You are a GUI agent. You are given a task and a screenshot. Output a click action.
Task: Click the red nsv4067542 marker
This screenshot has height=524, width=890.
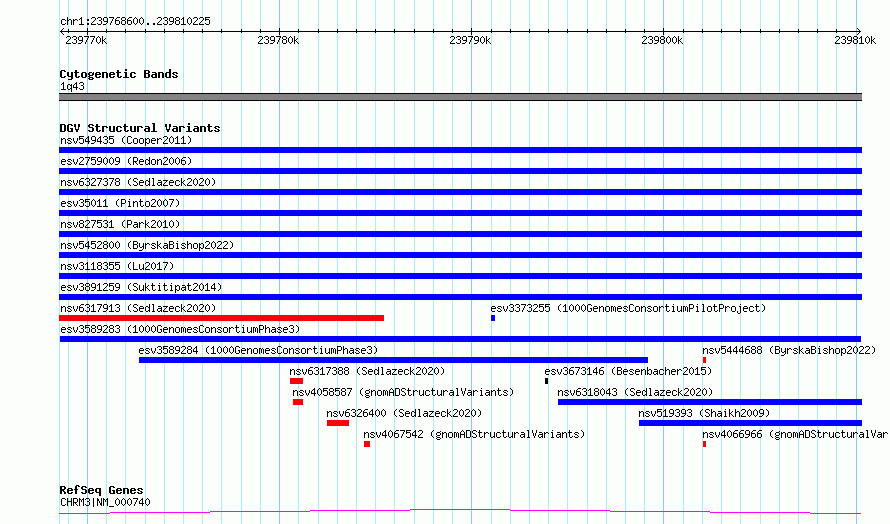click(x=367, y=444)
